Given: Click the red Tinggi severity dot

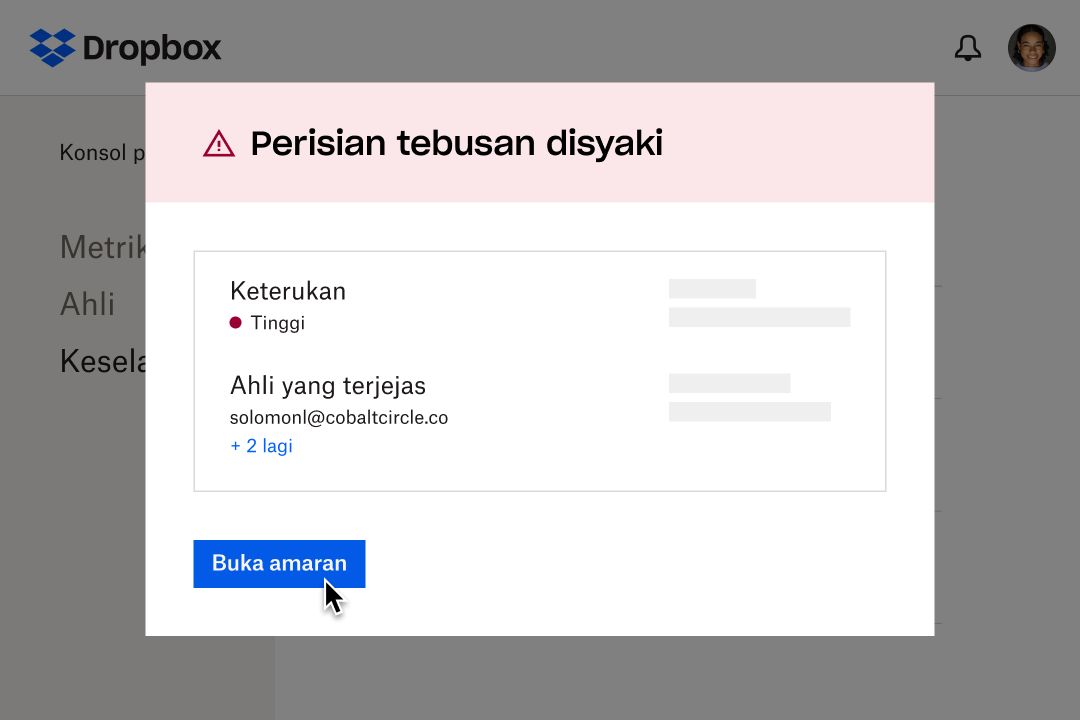Looking at the screenshot, I should [236, 323].
